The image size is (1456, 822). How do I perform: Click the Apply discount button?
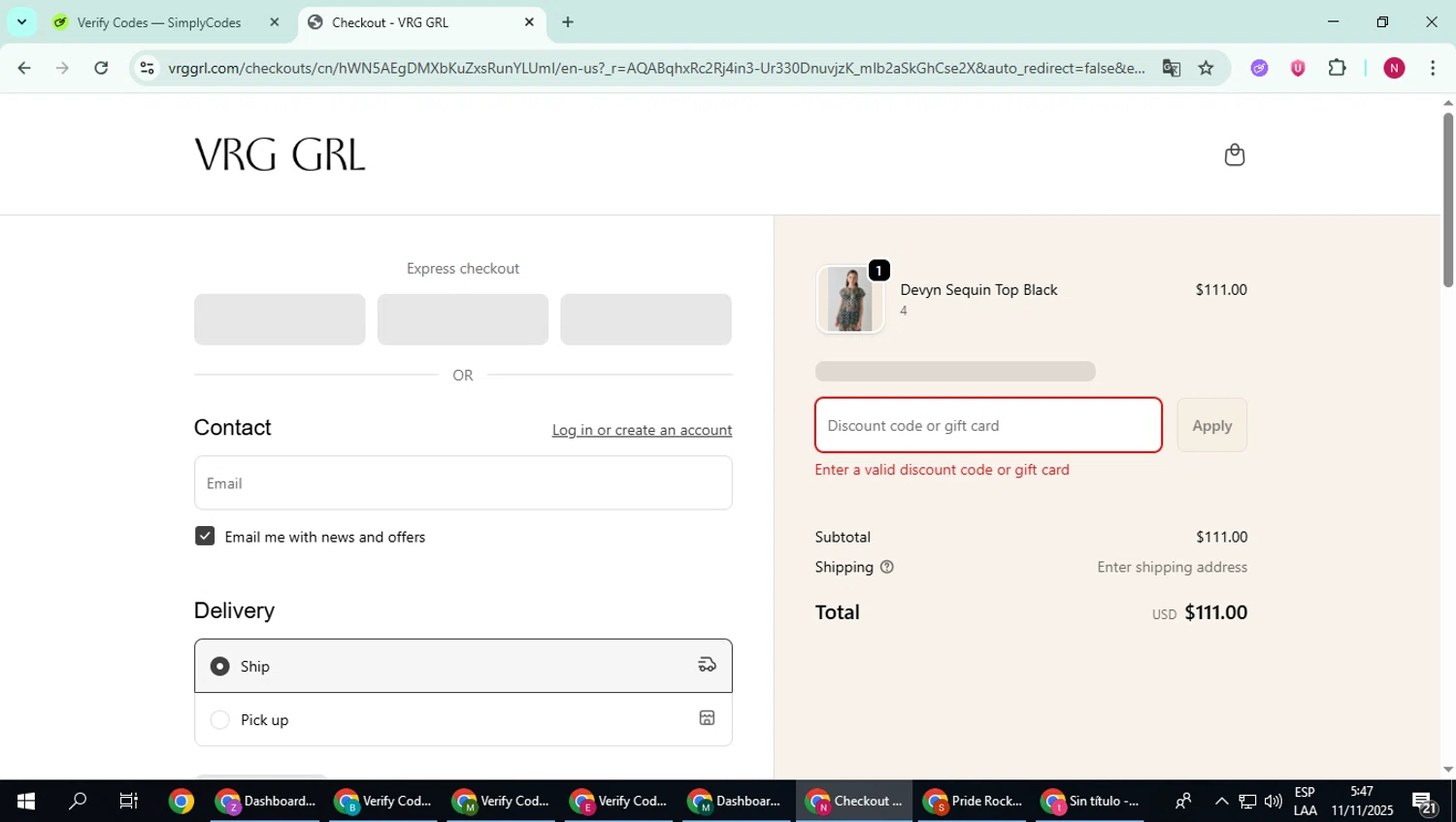[1211, 425]
